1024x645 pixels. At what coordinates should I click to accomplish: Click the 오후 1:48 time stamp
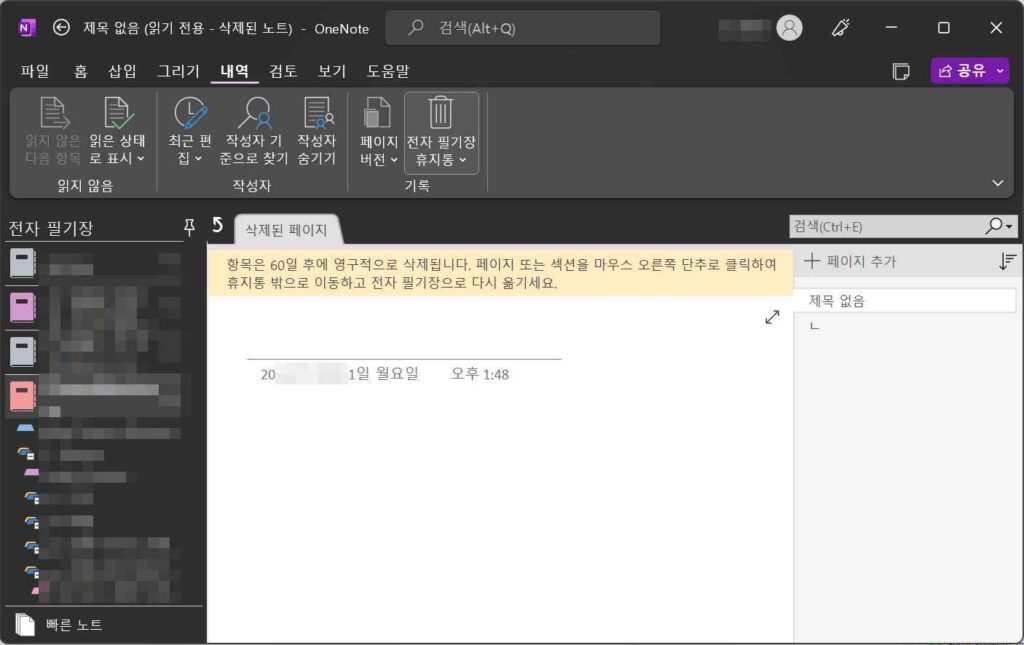click(x=479, y=374)
